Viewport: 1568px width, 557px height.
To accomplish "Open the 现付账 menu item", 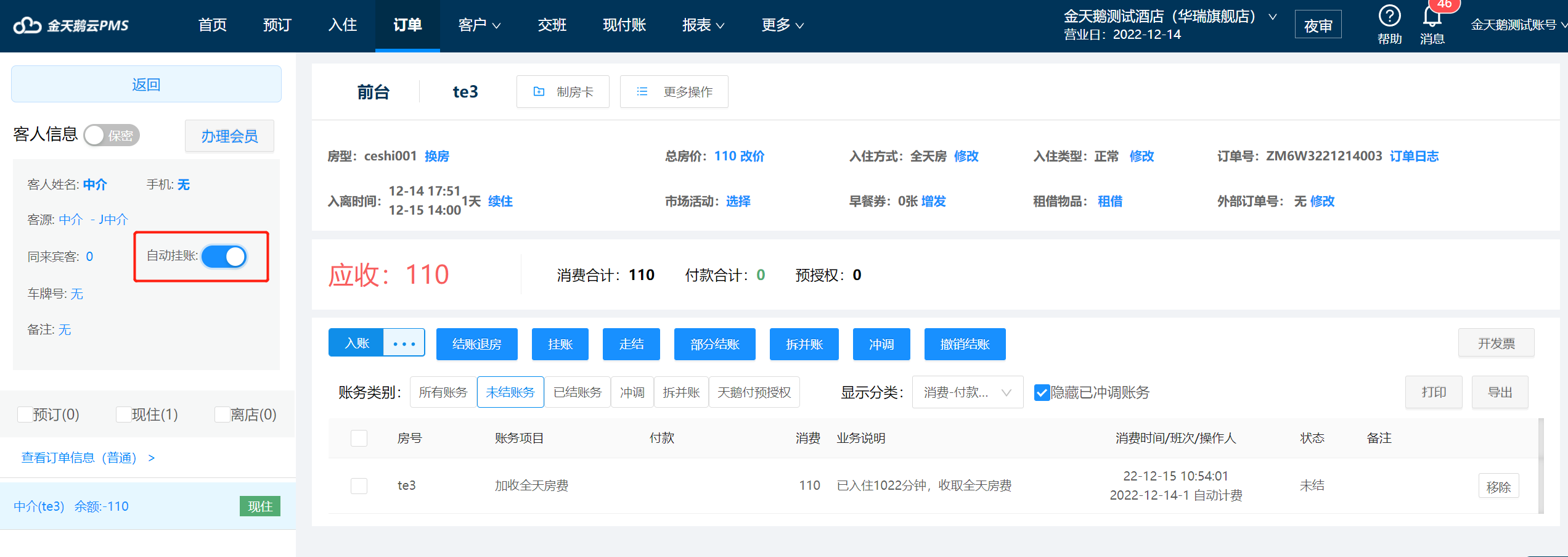I will pyautogui.click(x=624, y=25).
